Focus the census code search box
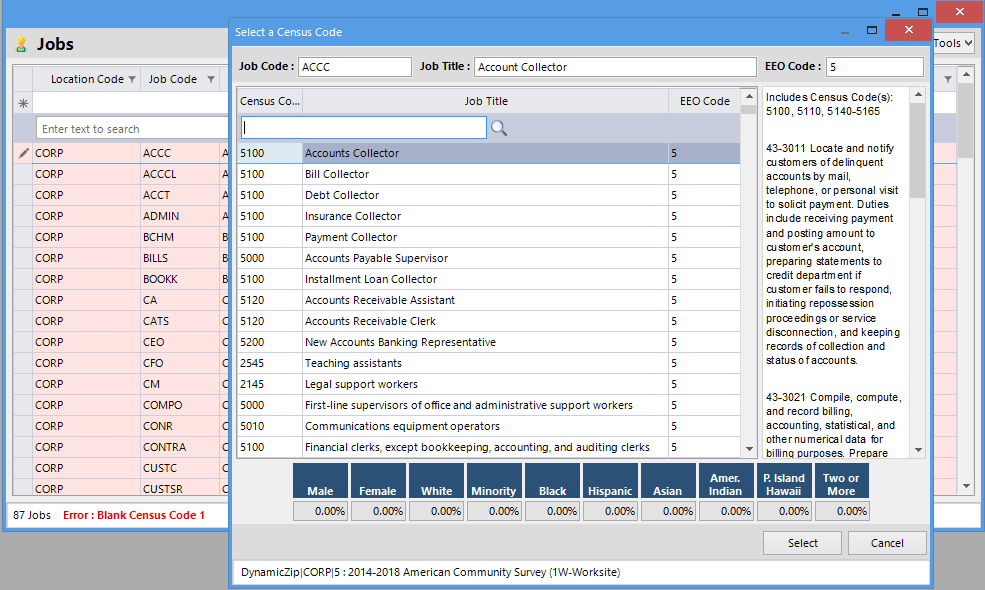Viewport: 985px width, 590px height. coord(364,128)
